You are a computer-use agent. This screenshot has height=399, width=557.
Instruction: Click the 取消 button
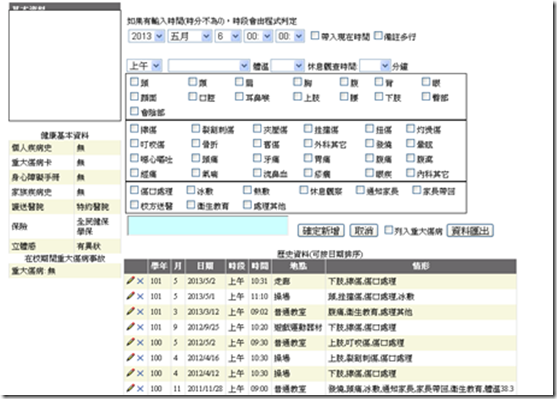click(364, 231)
